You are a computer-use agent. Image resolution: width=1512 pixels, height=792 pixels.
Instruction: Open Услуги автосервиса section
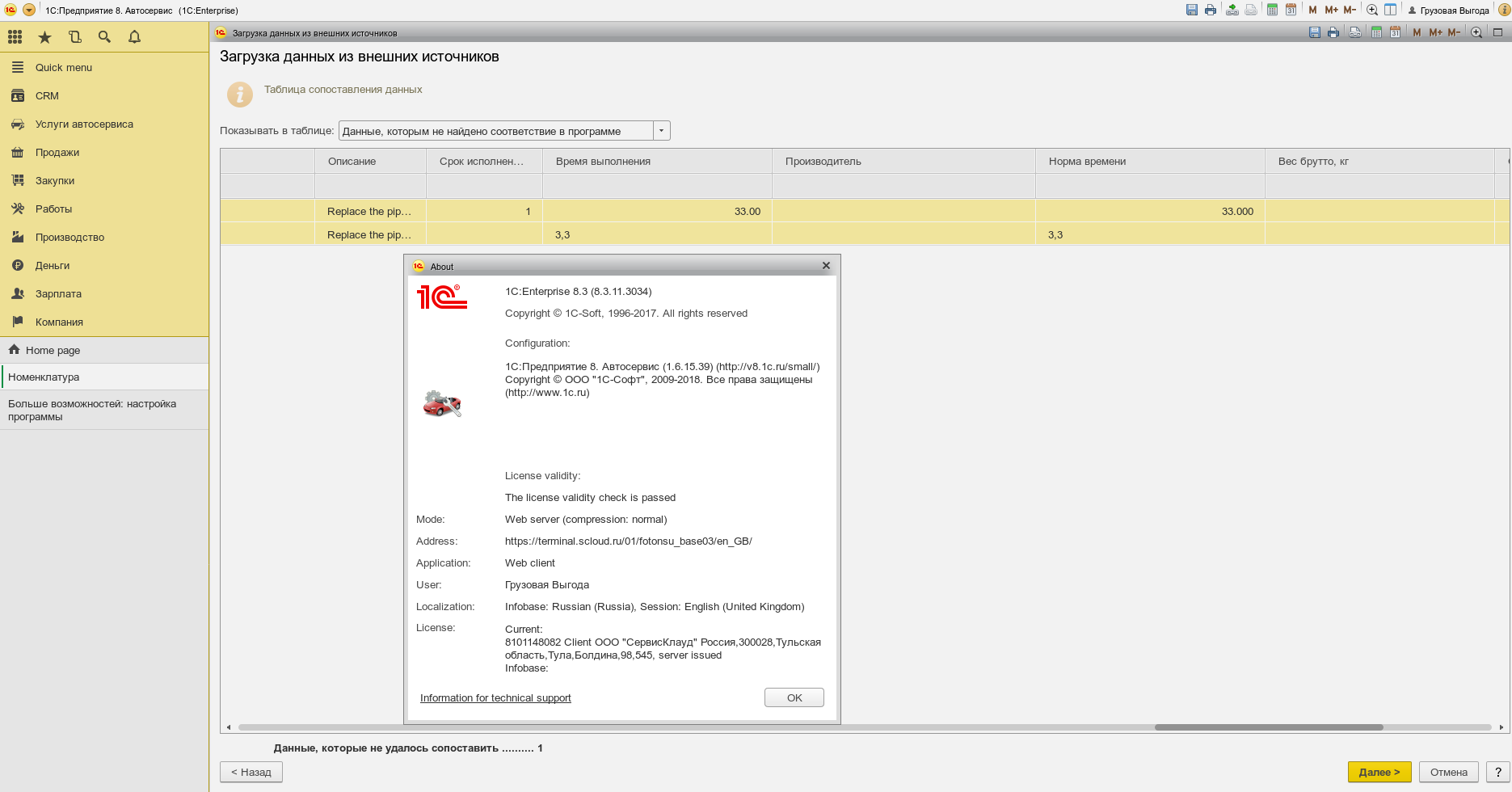click(x=104, y=124)
